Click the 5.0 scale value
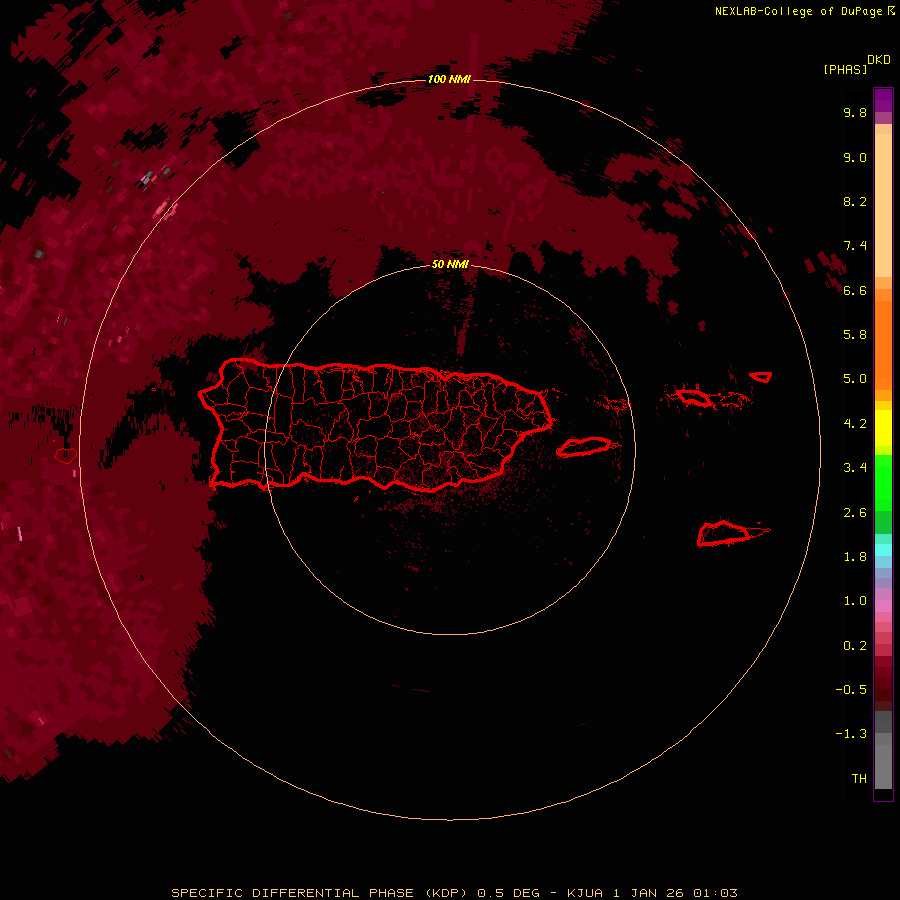Image resolution: width=900 pixels, height=900 pixels. point(855,379)
